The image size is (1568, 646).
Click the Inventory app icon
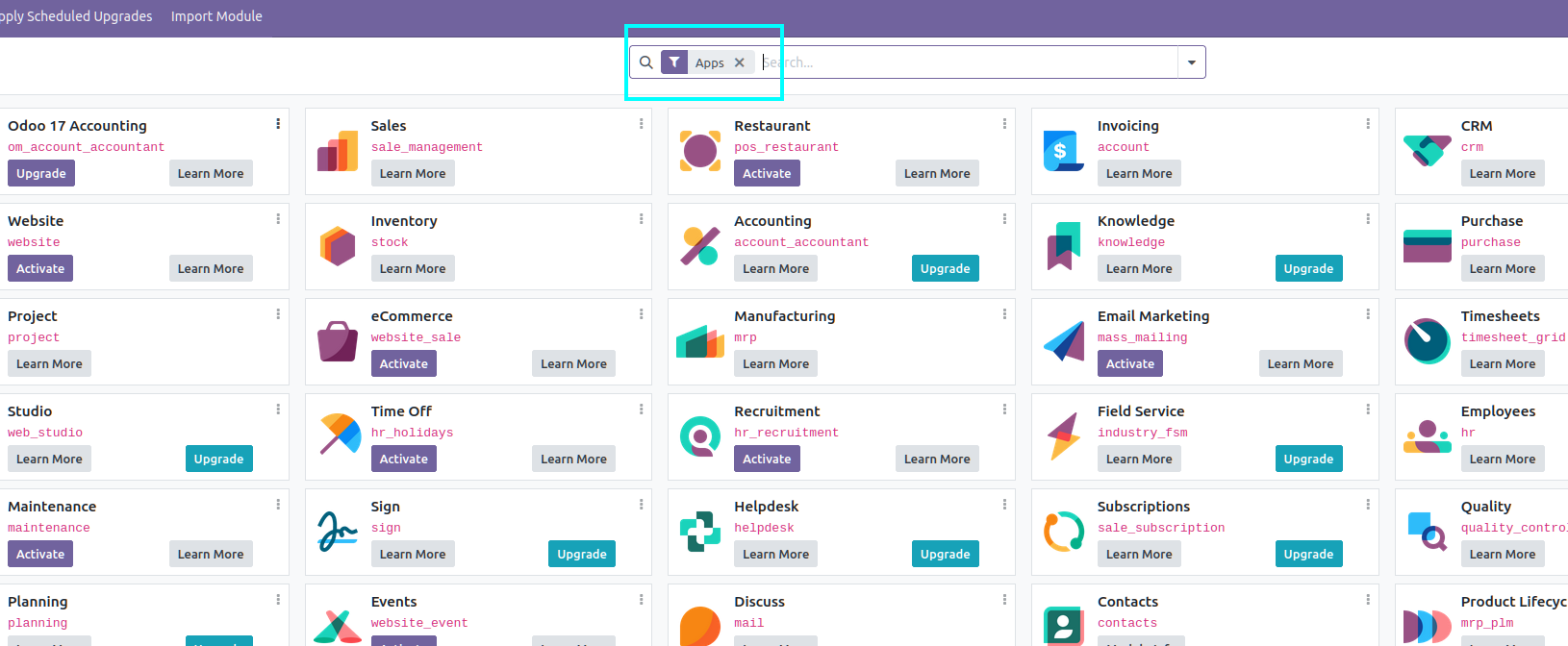[x=338, y=246]
